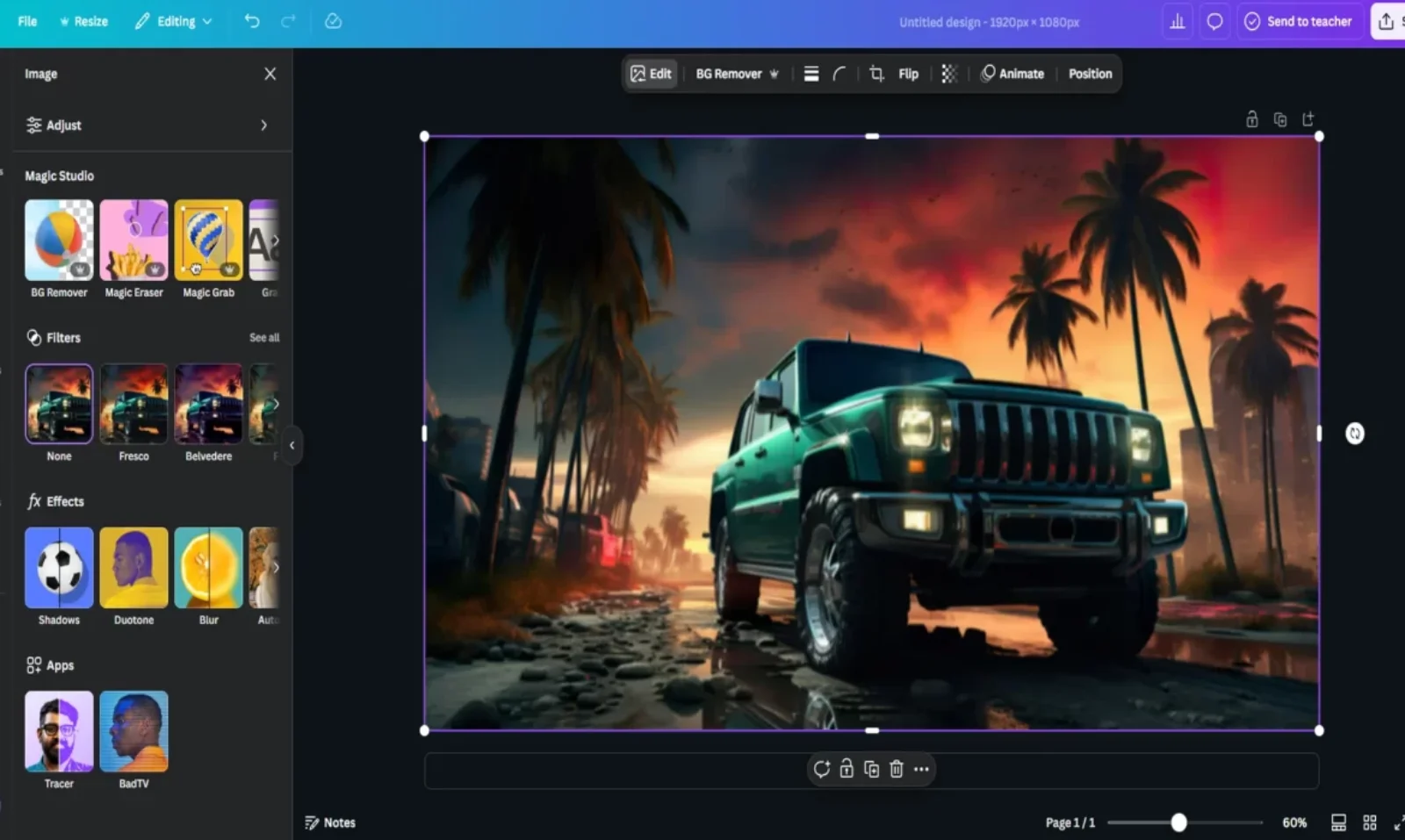Open the comments speech bubble icon
Viewport: 1405px width, 840px height.
coord(1214,21)
